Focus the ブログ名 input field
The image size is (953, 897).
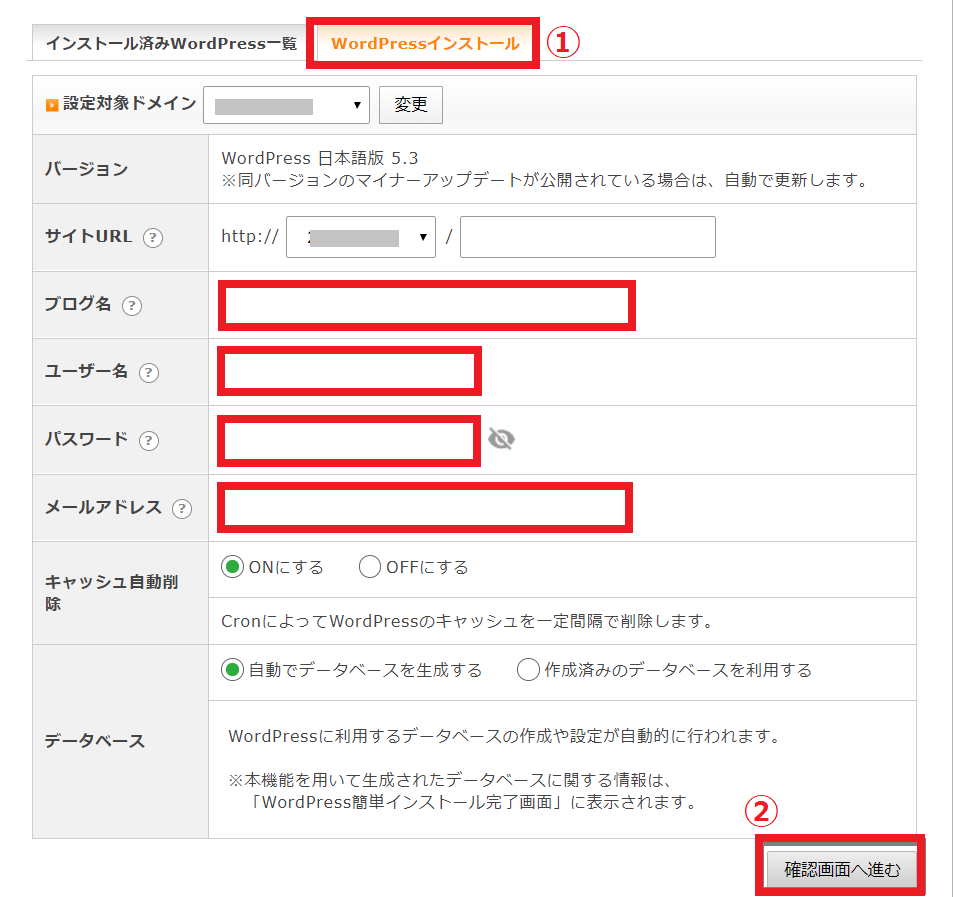click(427, 305)
